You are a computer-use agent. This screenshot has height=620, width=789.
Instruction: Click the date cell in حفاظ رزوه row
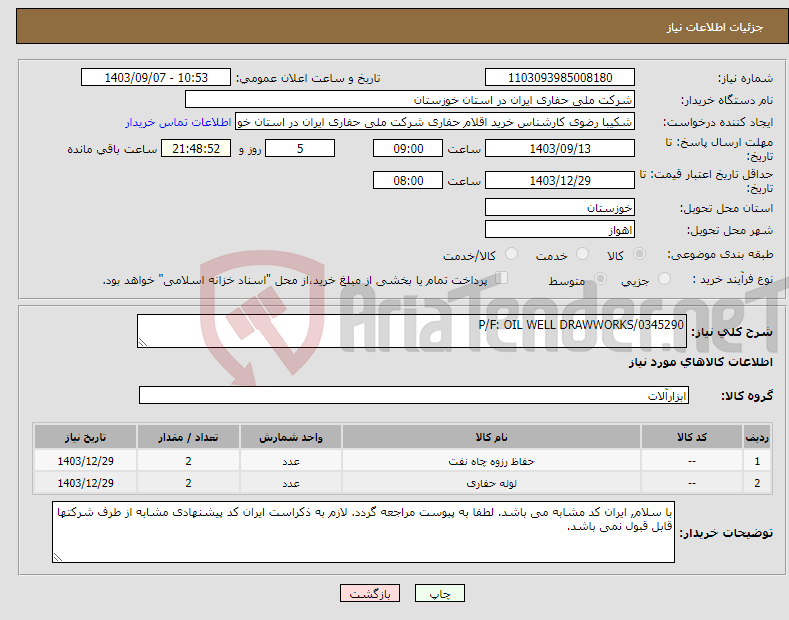(86, 461)
